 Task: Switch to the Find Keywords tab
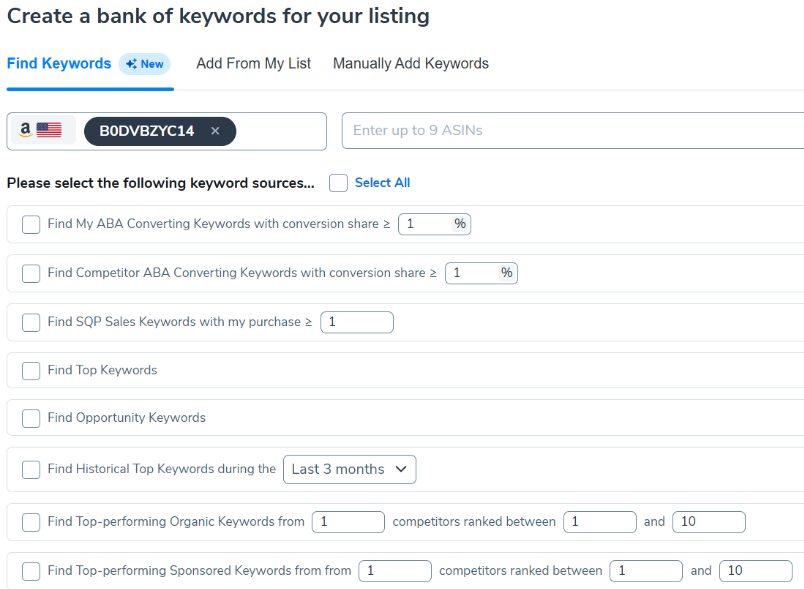59,64
